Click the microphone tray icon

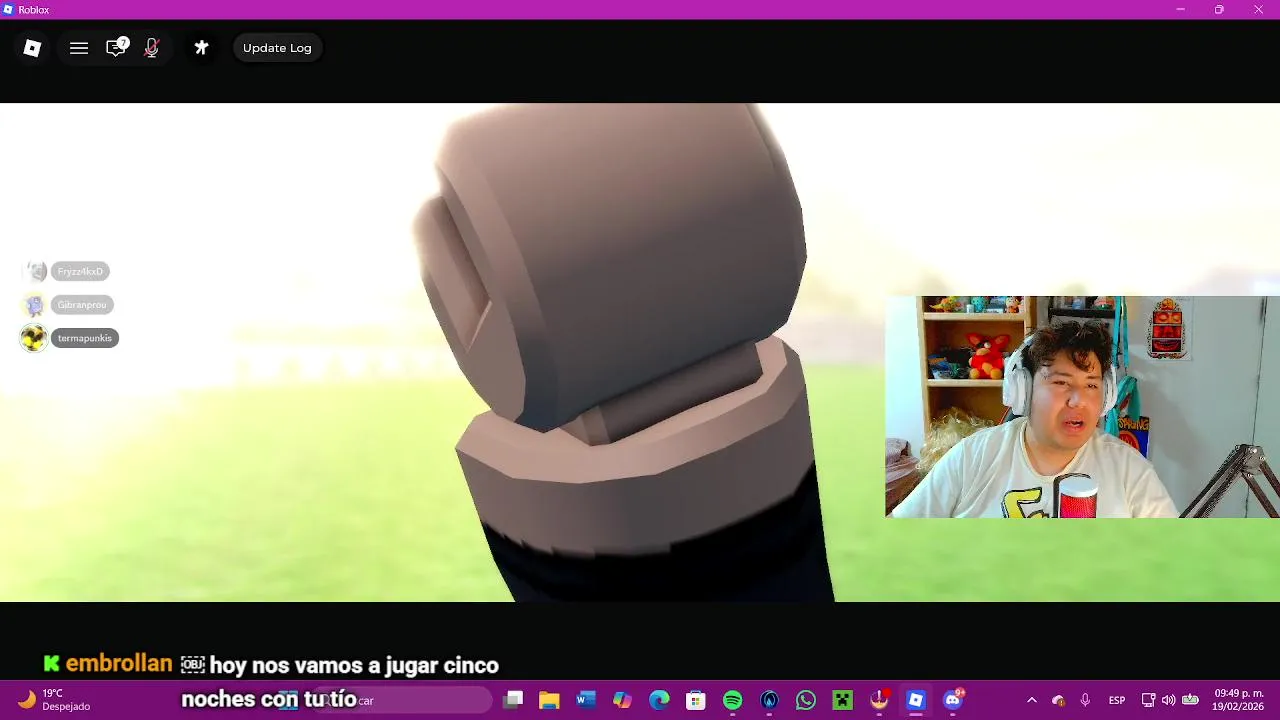tap(1085, 700)
